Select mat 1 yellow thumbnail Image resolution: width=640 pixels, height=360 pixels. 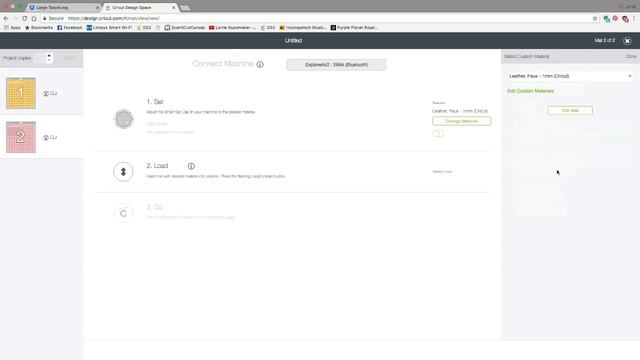[x=21, y=93]
